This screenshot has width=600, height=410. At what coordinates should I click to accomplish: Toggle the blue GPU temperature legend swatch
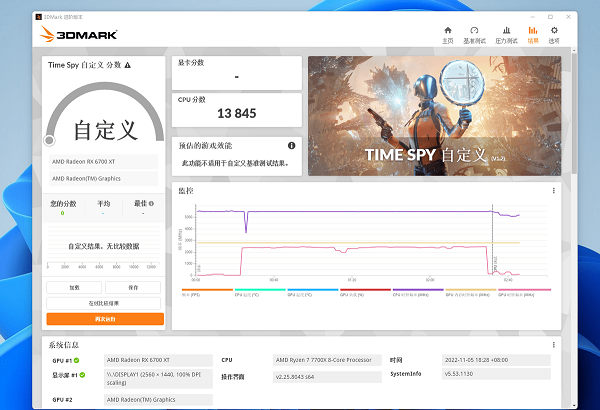click(313, 290)
